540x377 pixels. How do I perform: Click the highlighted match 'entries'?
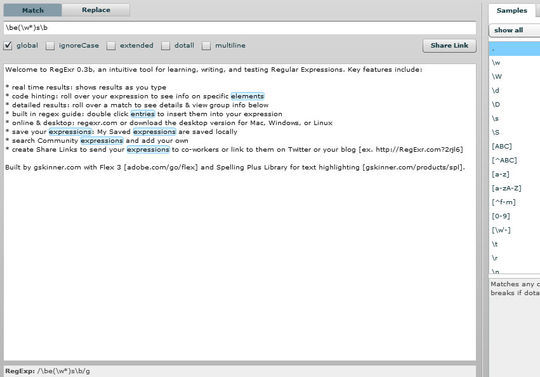(x=143, y=114)
